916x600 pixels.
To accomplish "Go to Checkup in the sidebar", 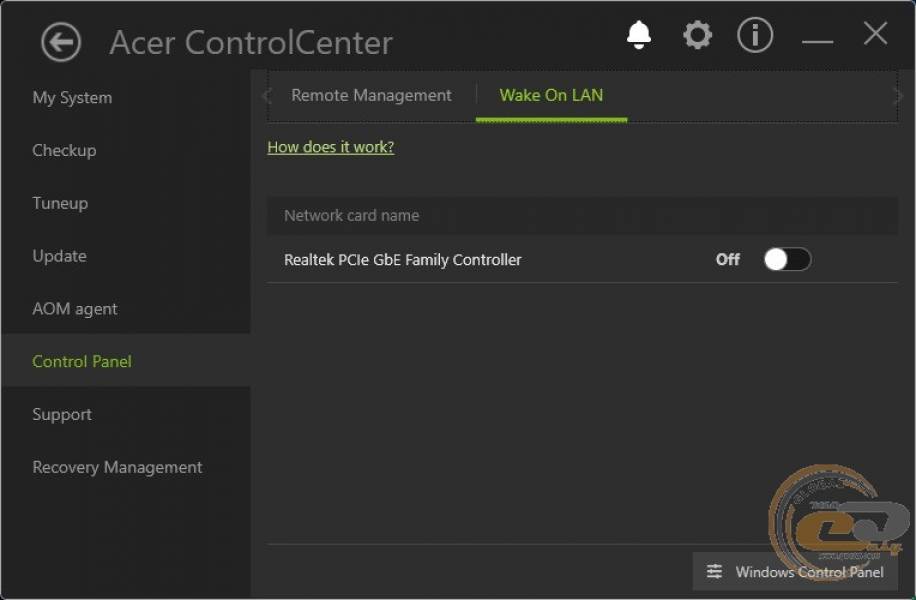I will click(x=64, y=150).
